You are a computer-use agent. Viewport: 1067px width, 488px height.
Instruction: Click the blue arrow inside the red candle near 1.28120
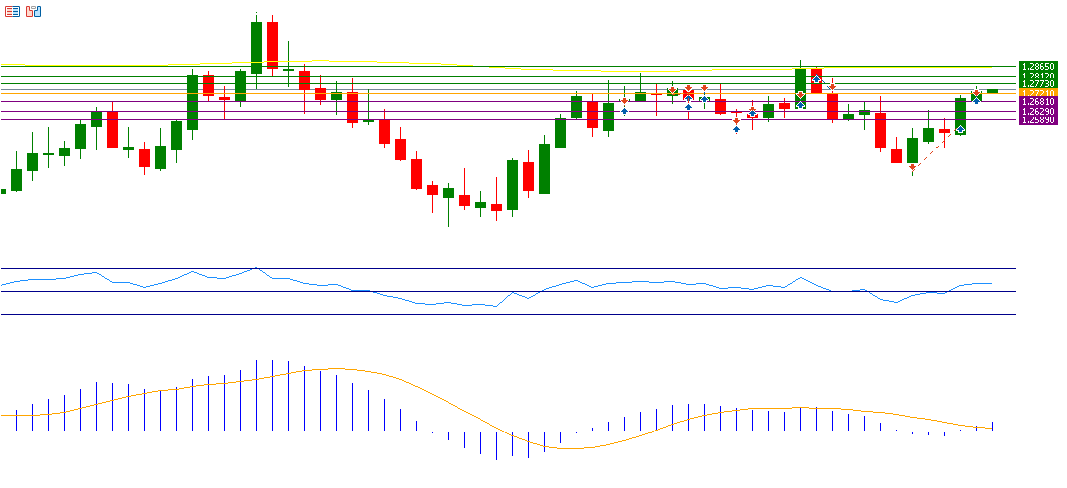tap(817, 78)
